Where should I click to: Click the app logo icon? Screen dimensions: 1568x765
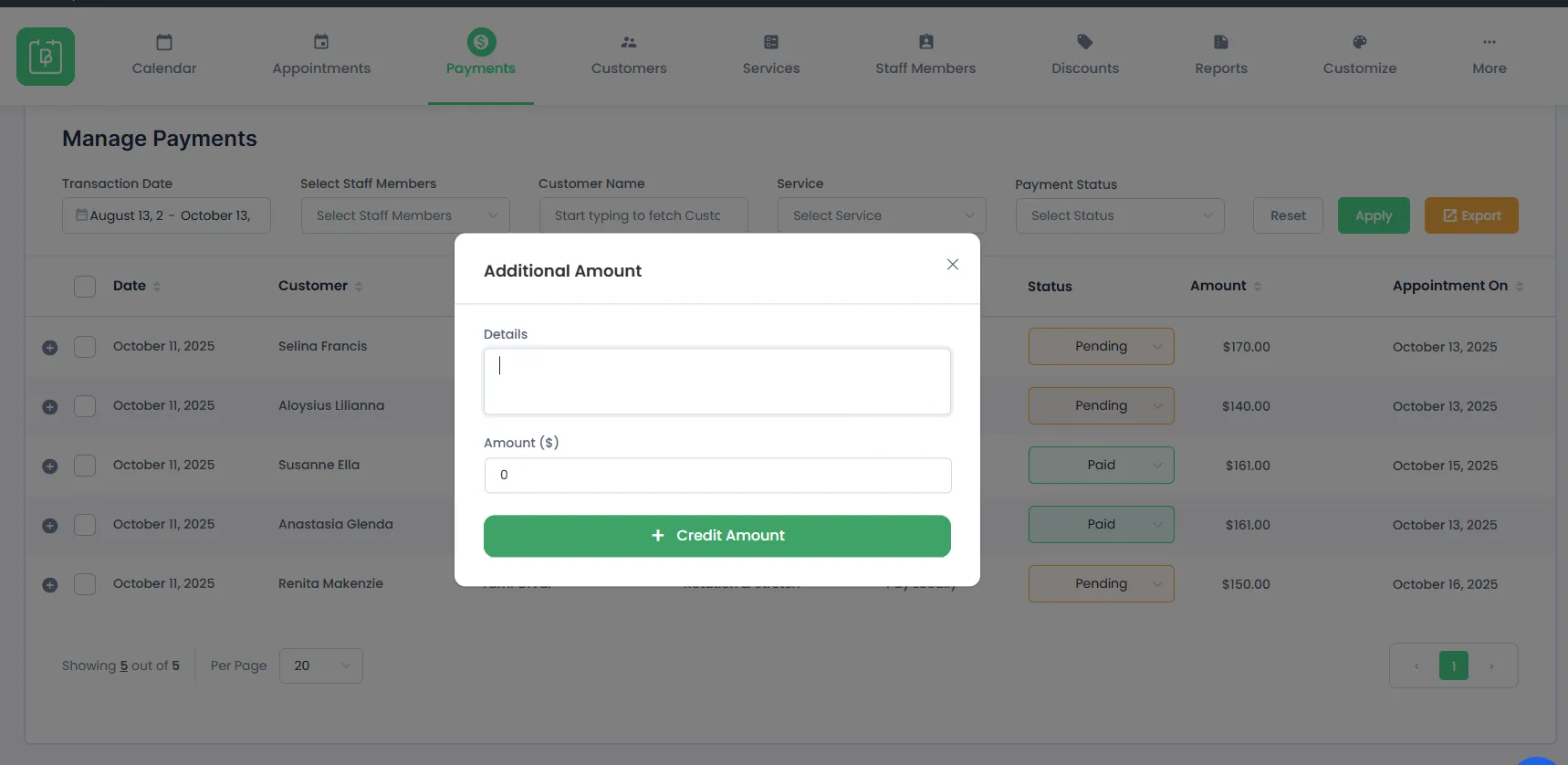[x=46, y=57]
